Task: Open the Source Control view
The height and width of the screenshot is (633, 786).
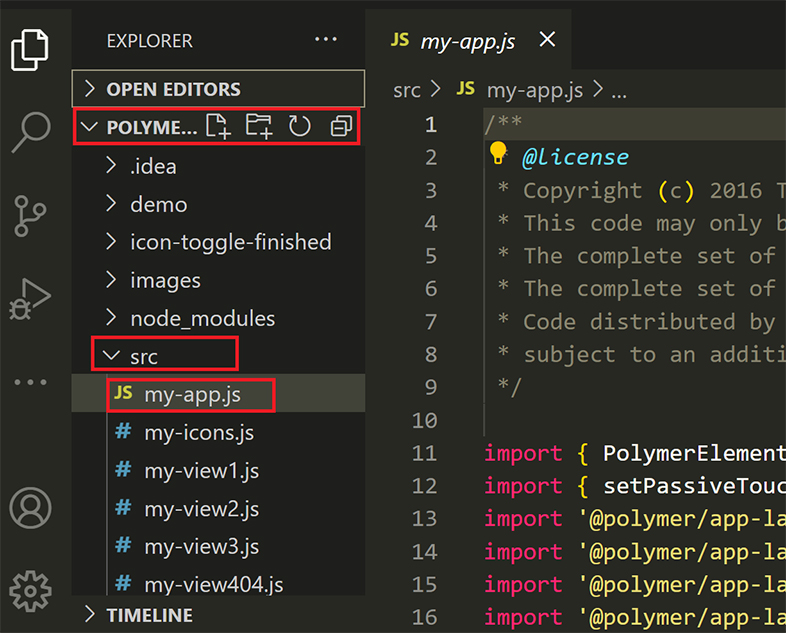Action: point(30,216)
